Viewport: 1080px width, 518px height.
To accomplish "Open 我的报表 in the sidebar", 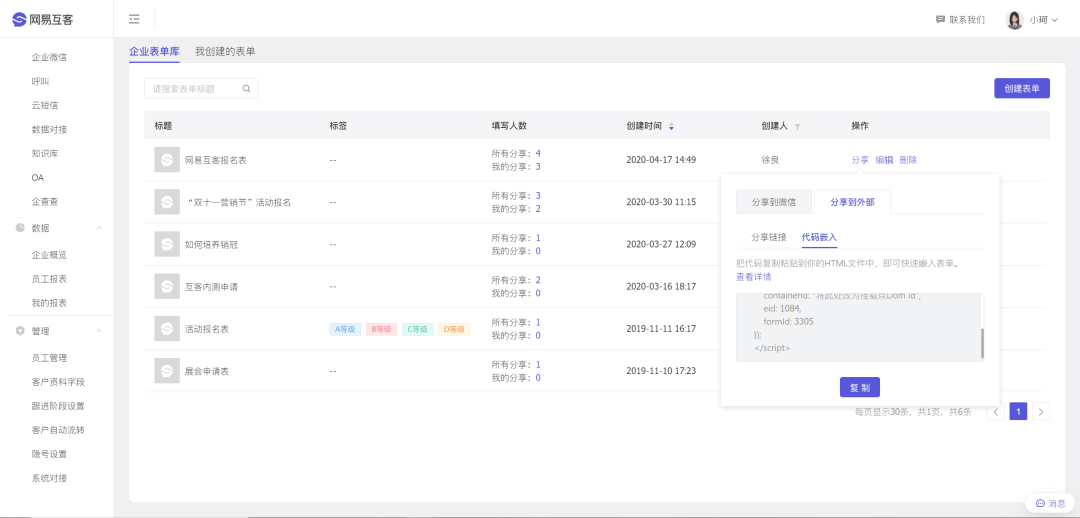I will [49, 303].
